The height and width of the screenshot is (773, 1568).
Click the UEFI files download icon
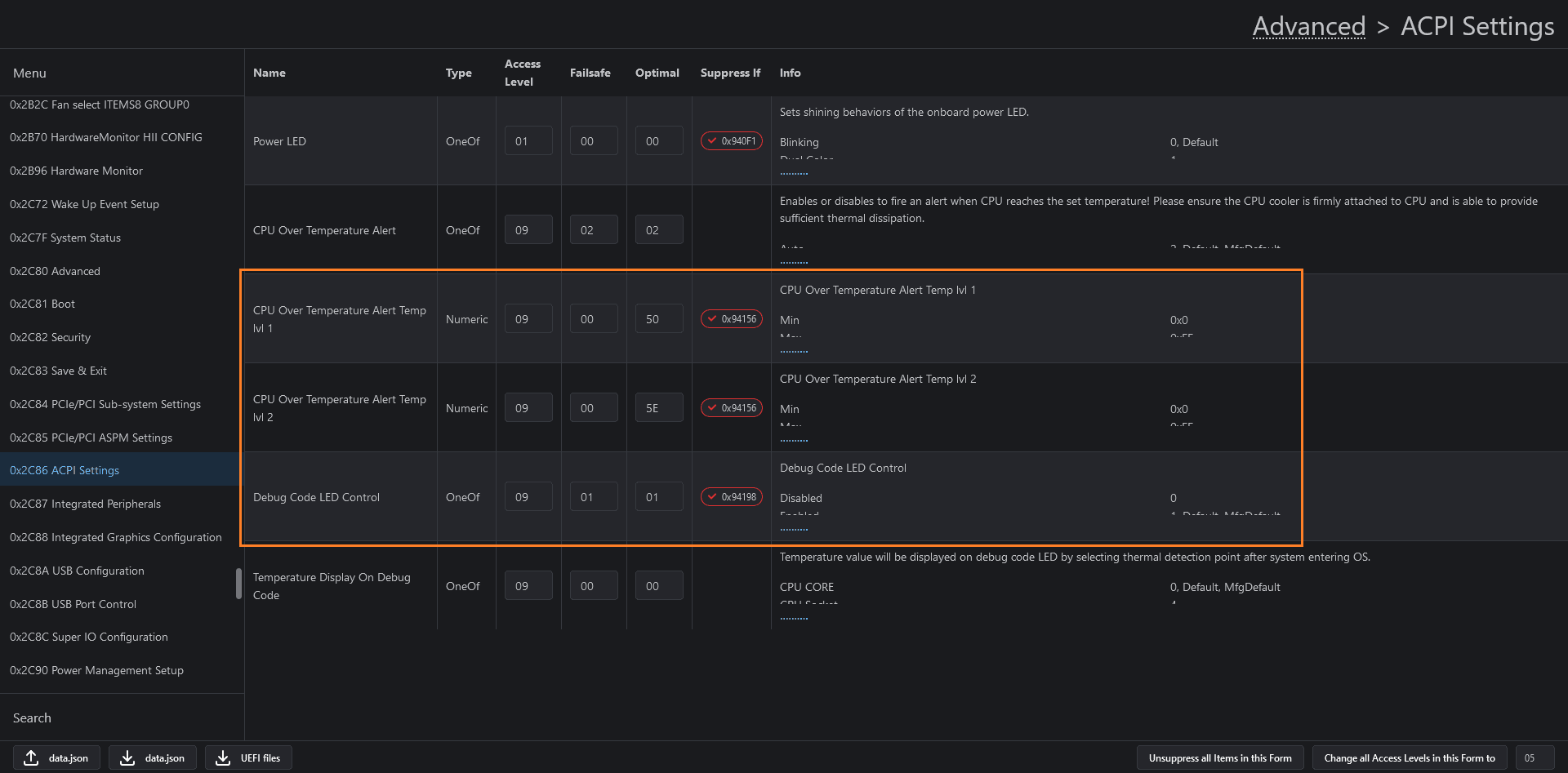pos(223,757)
